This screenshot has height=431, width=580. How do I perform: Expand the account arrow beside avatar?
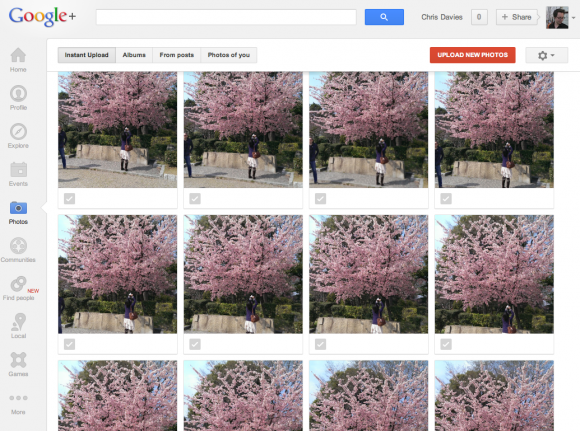(573, 17)
